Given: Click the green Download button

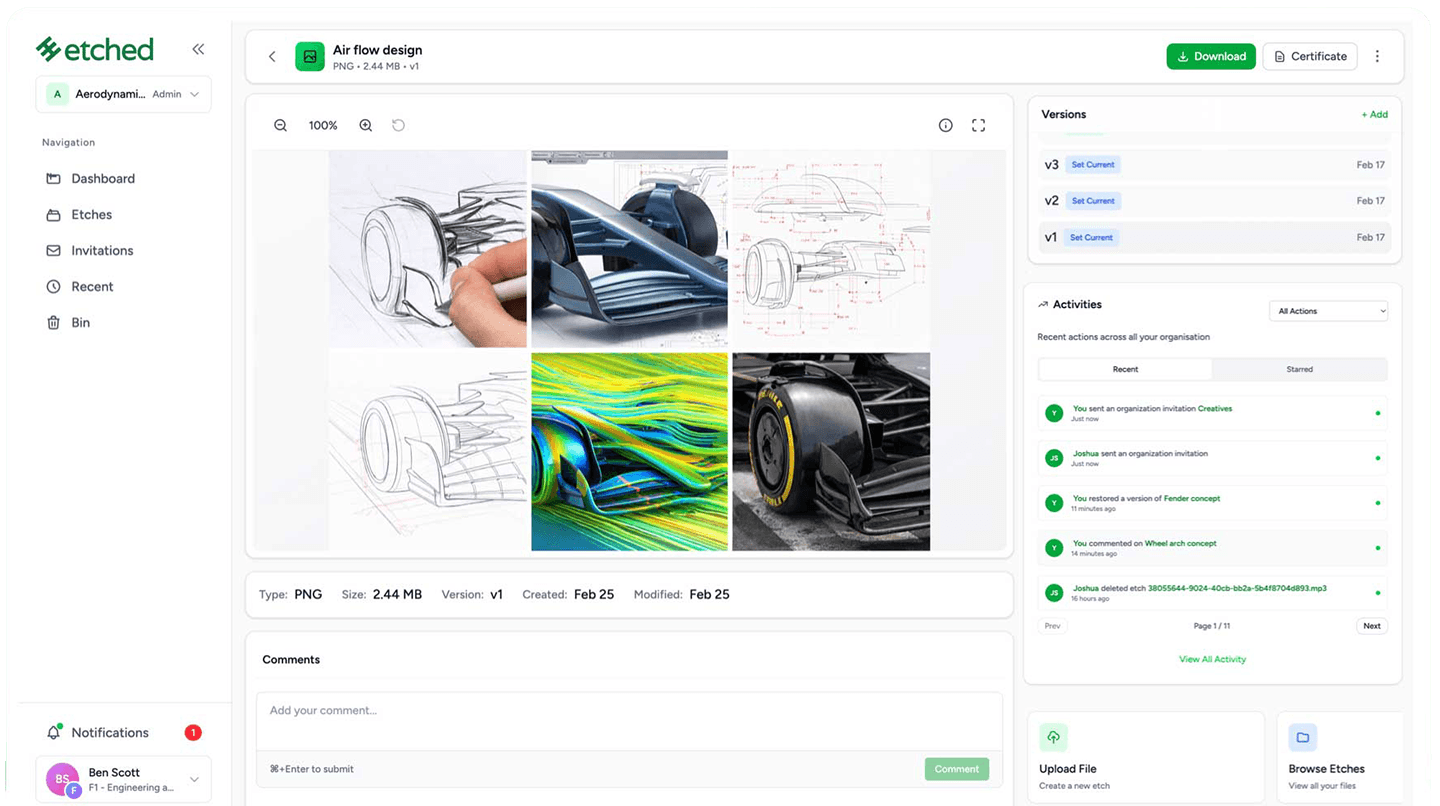Looking at the screenshot, I should point(1210,57).
